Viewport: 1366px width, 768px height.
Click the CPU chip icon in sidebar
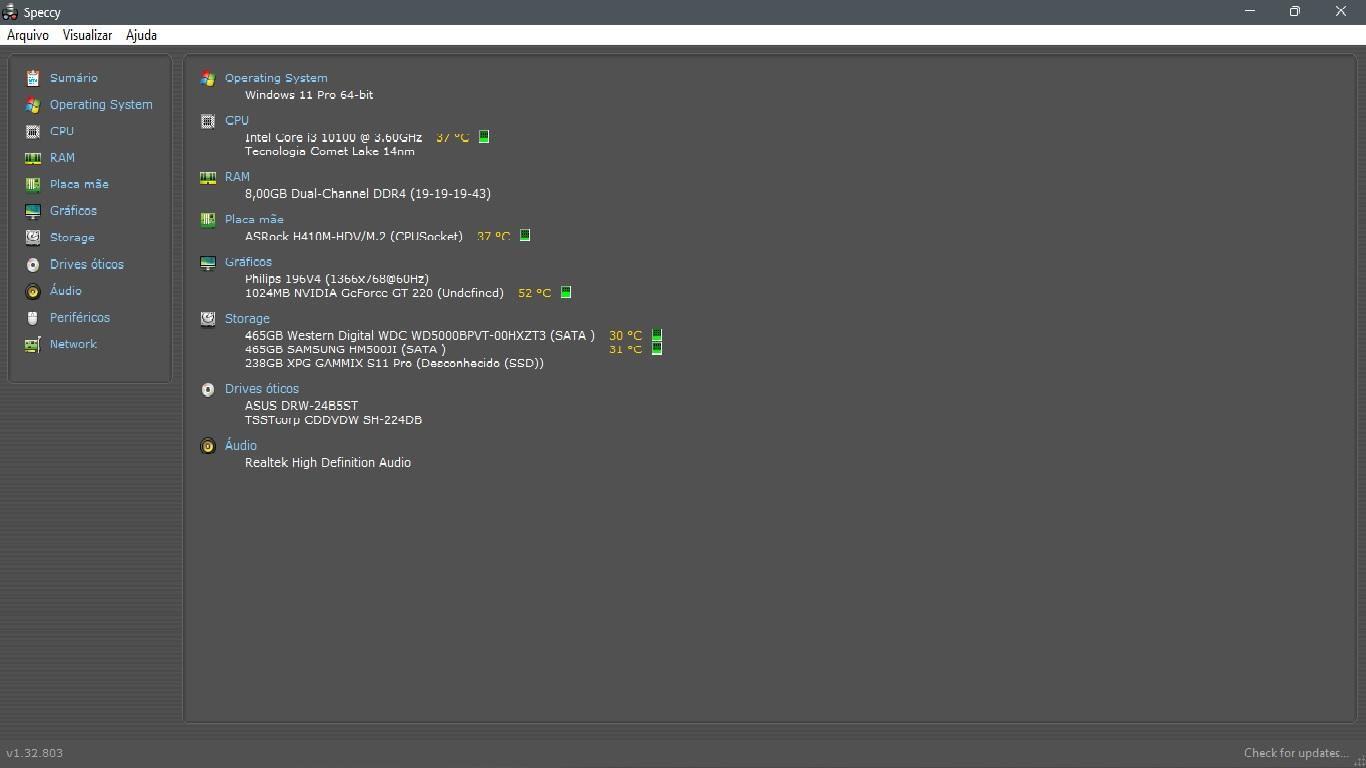click(x=33, y=131)
